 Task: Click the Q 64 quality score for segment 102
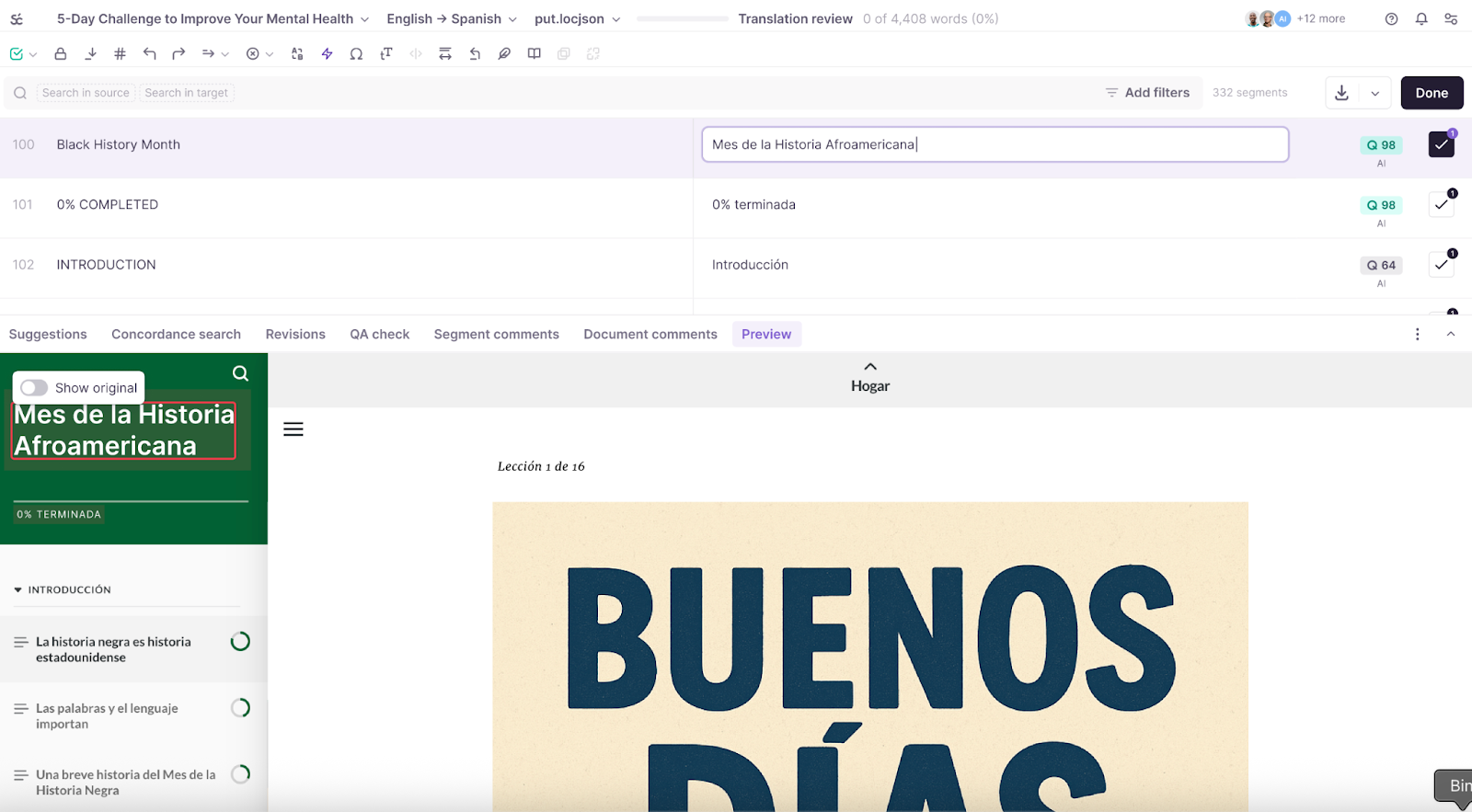click(x=1381, y=265)
